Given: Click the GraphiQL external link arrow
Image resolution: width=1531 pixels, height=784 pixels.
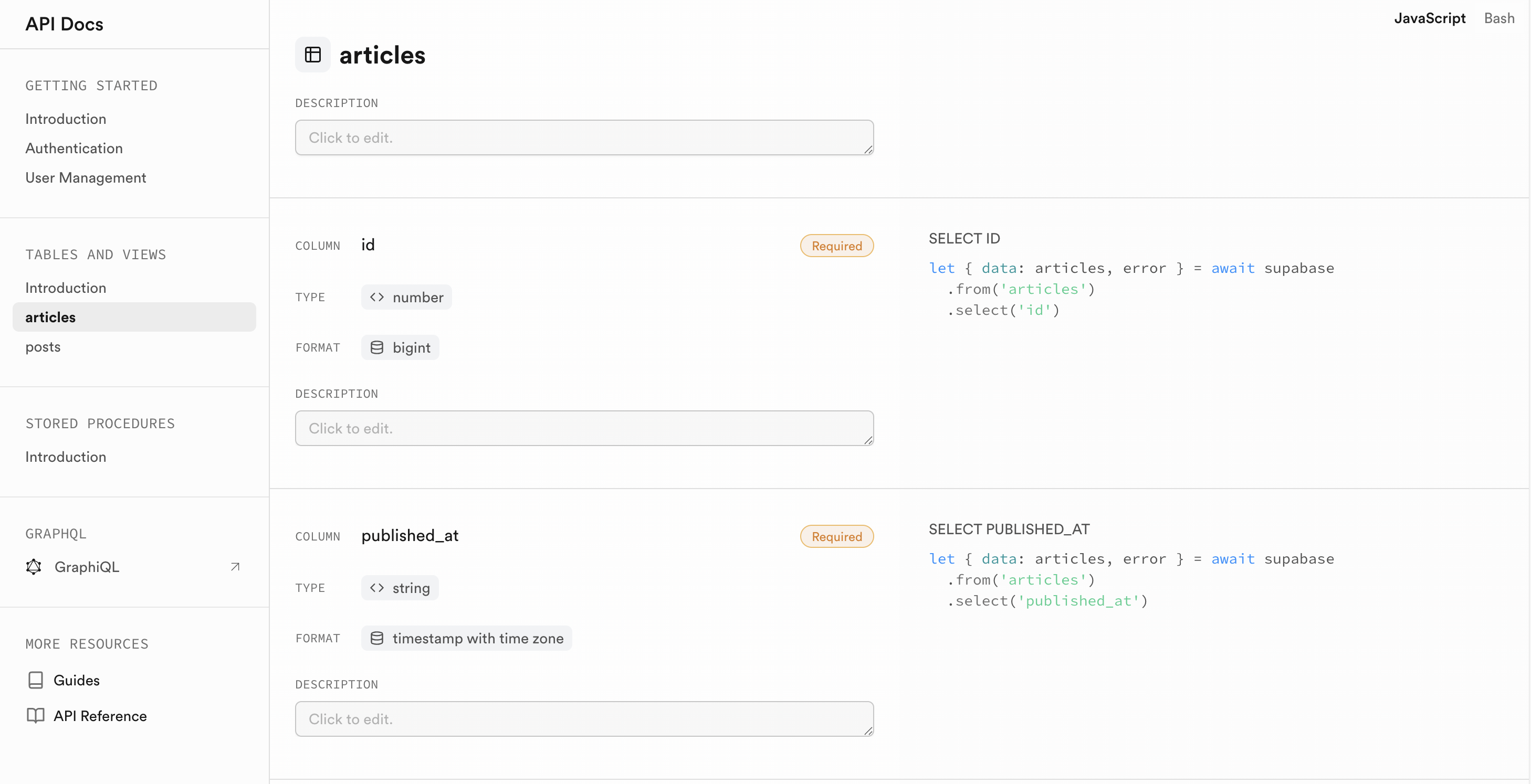Looking at the screenshot, I should tap(235, 567).
